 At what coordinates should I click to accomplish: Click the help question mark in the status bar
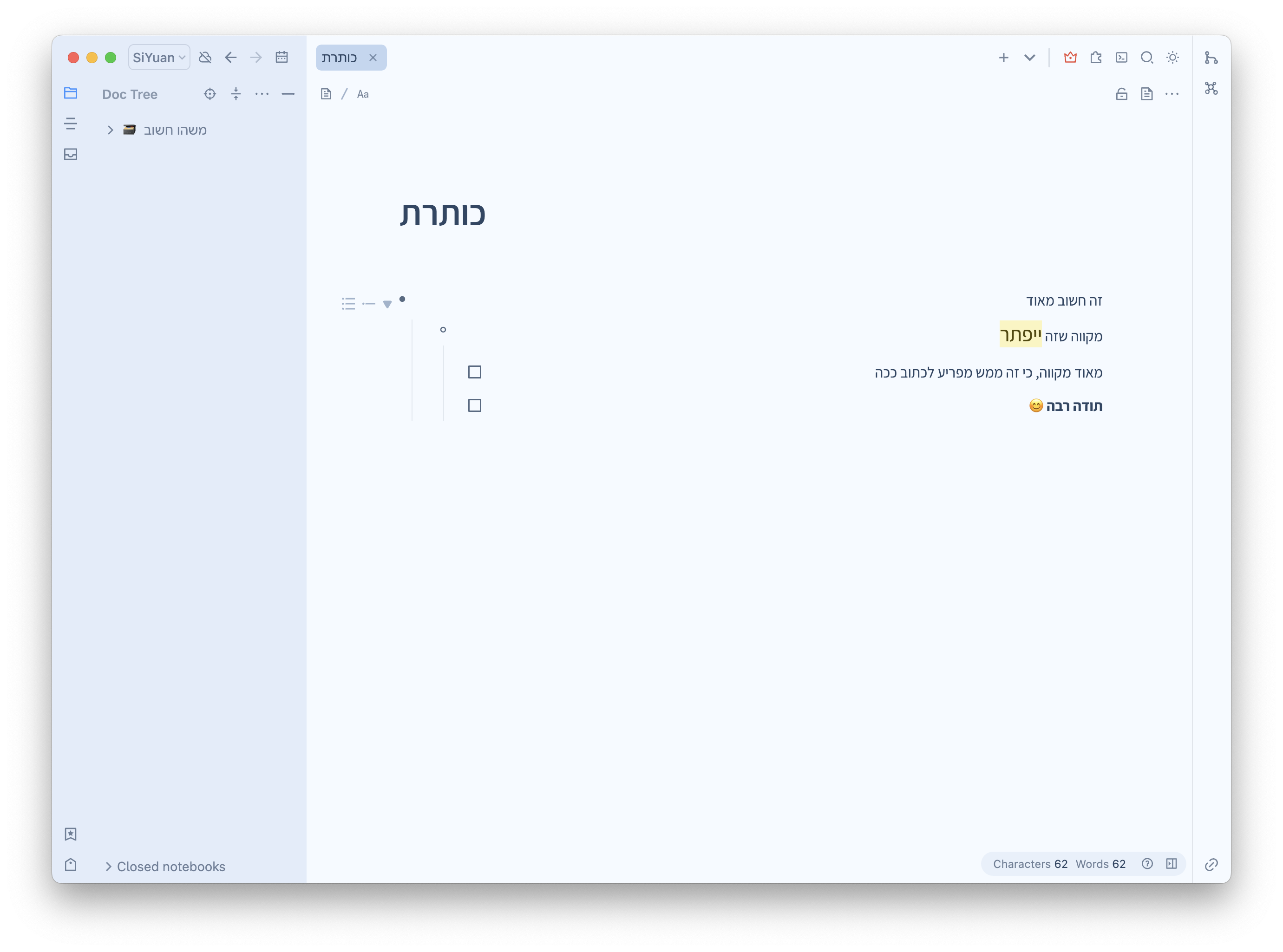(1147, 864)
